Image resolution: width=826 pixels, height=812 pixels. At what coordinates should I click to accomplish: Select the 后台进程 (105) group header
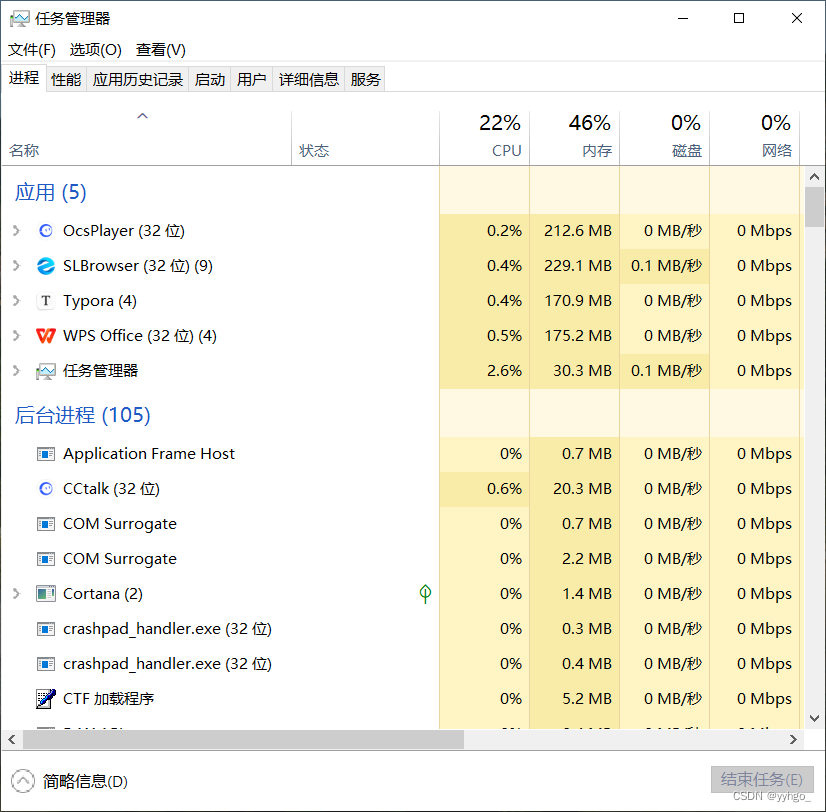(x=83, y=415)
